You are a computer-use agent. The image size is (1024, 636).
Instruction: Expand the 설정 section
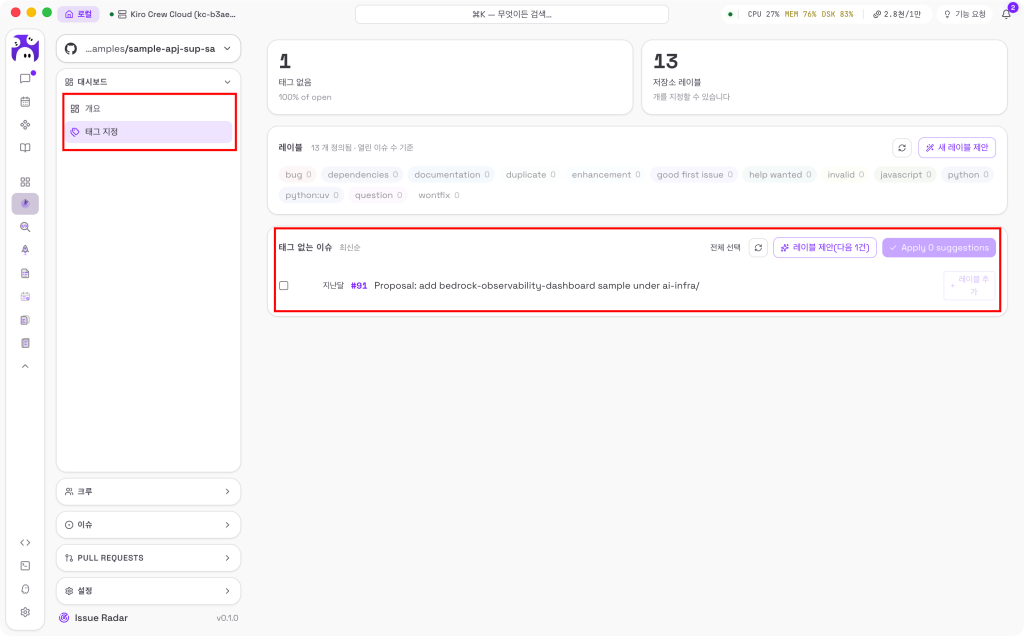tap(148, 591)
